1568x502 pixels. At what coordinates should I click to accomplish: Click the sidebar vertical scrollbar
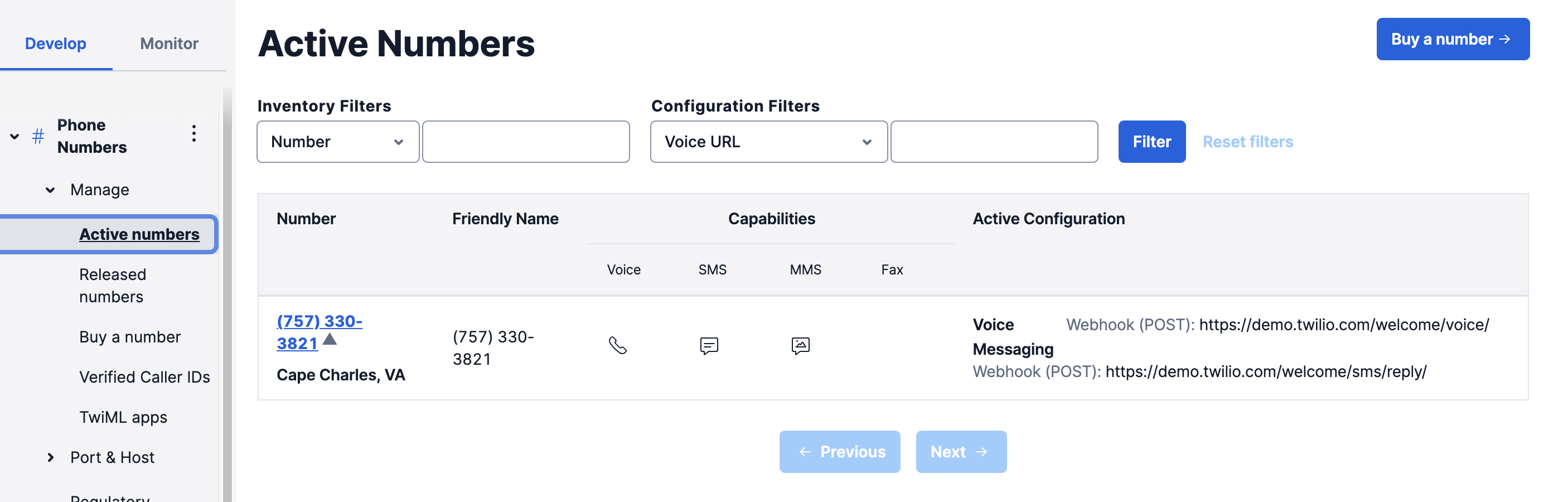[227, 292]
